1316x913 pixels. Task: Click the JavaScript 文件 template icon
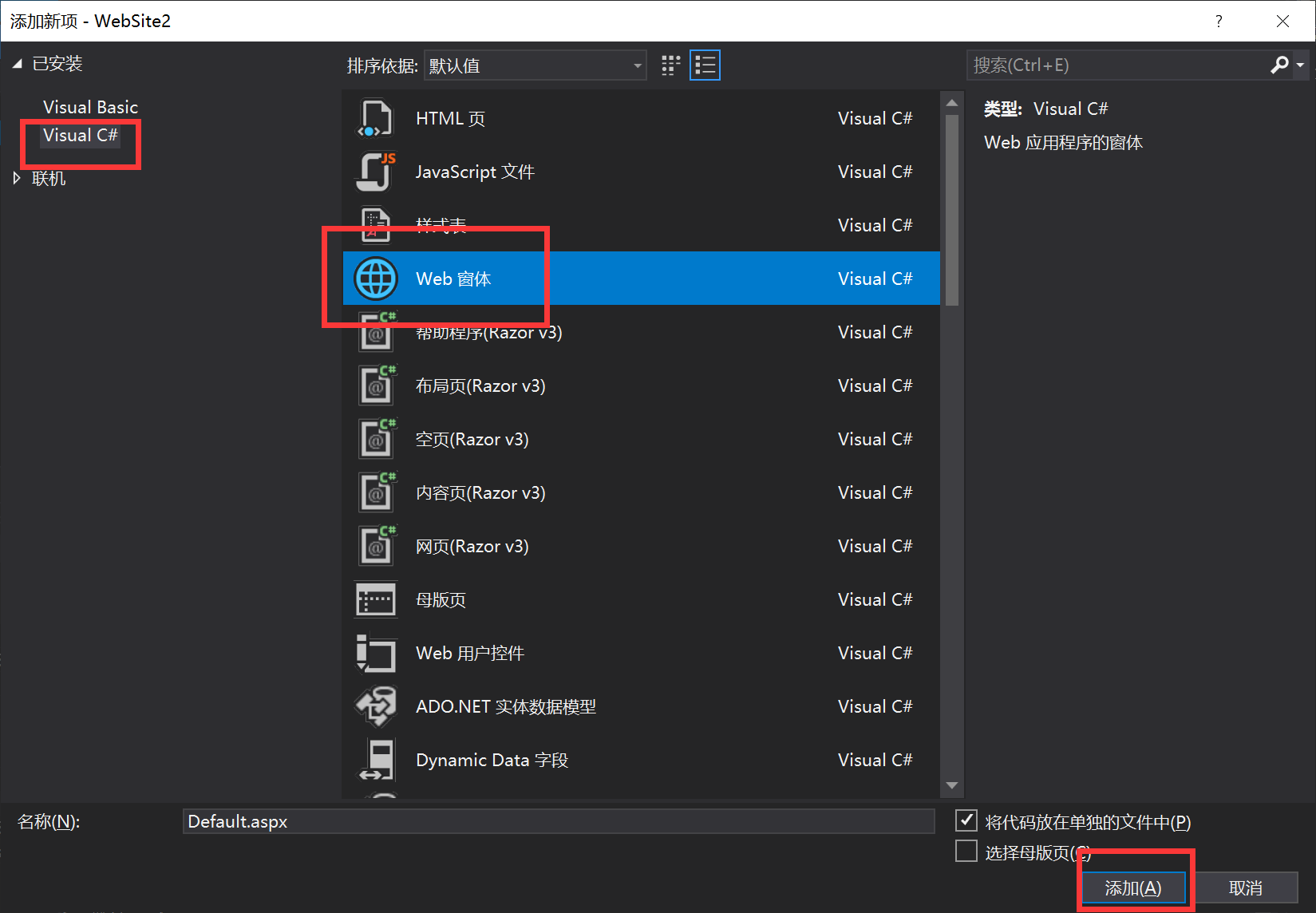[375, 172]
